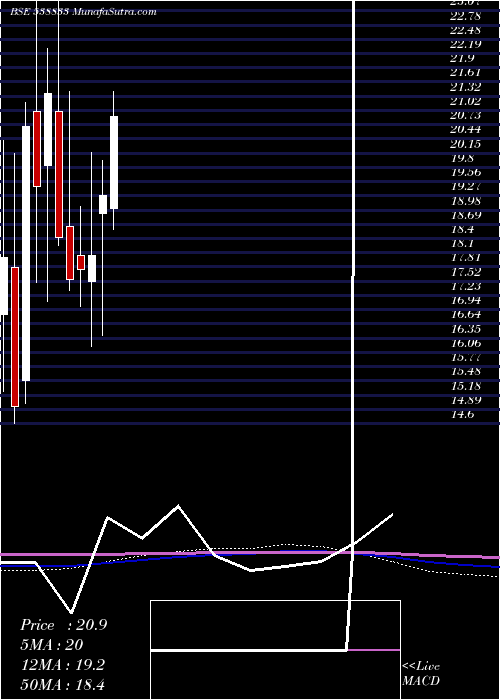This screenshot has width=500, height=700.
Task: Click the 22.48 price axis label
Action: (x=466, y=30)
